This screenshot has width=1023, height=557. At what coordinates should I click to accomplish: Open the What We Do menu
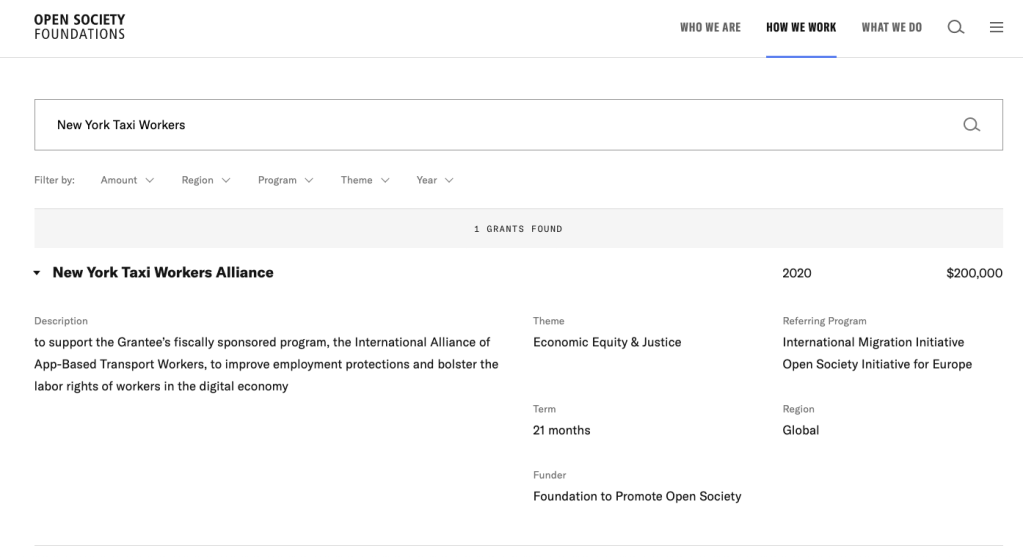(x=891, y=27)
